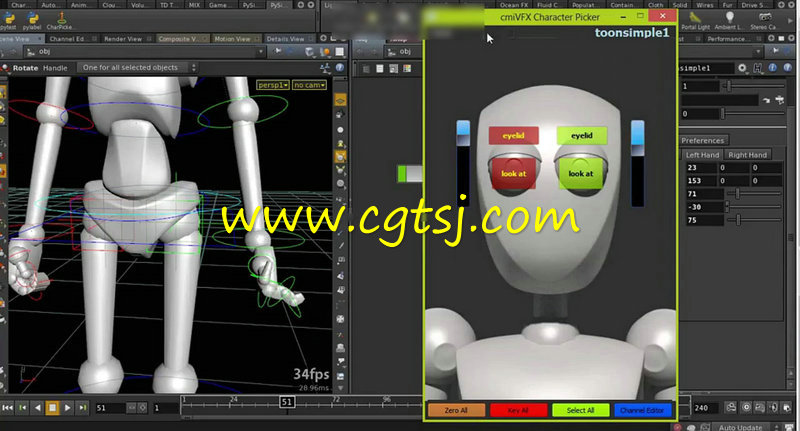Jump to the first frame of the timeline
Viewport: 800px width, 431px height.
point(7,408)
